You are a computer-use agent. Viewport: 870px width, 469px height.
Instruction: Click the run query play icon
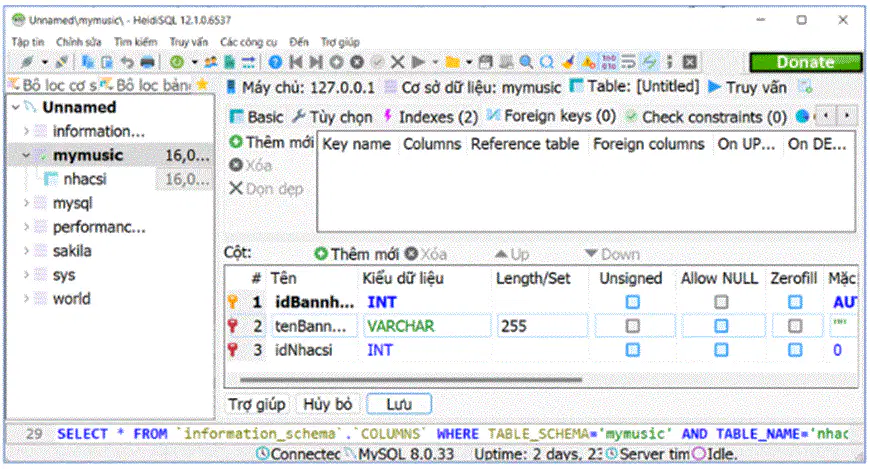pos(418,62)
